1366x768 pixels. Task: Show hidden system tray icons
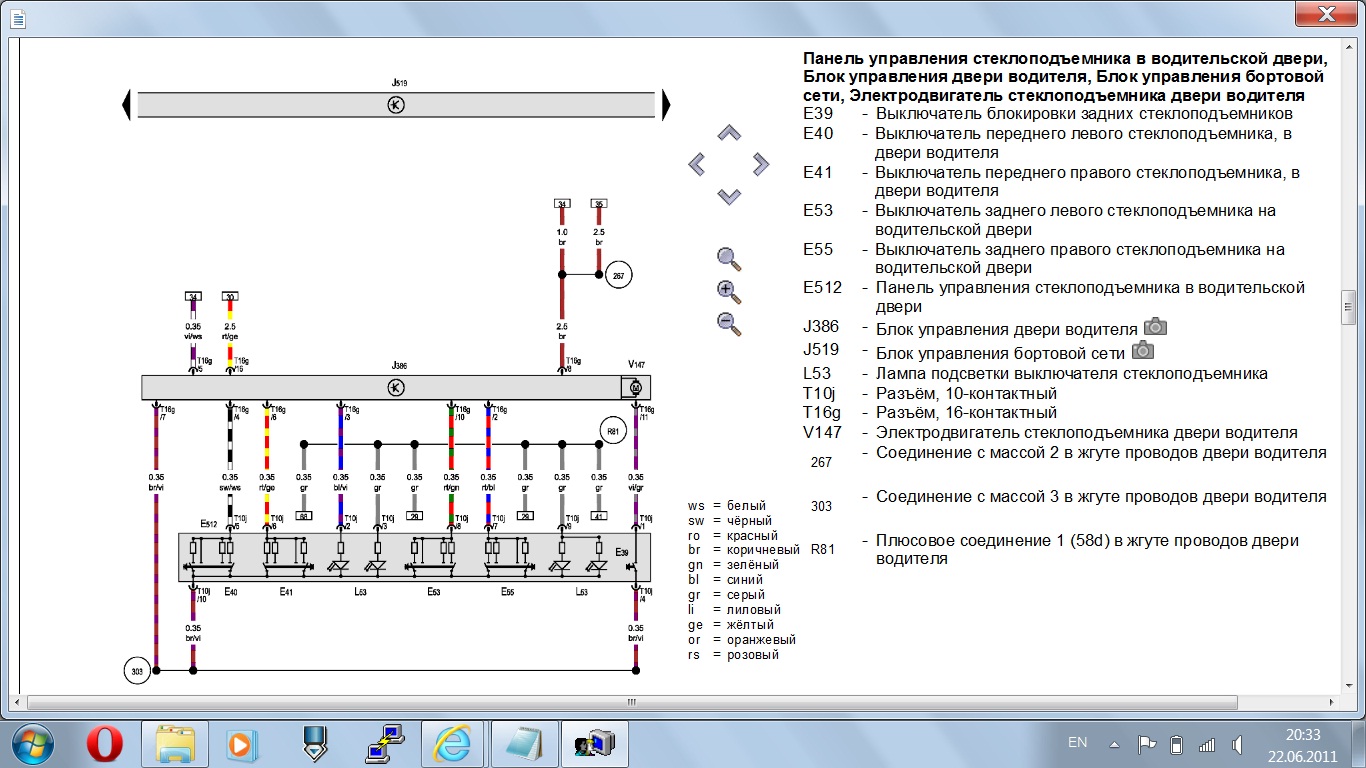tap(1114, 744)
